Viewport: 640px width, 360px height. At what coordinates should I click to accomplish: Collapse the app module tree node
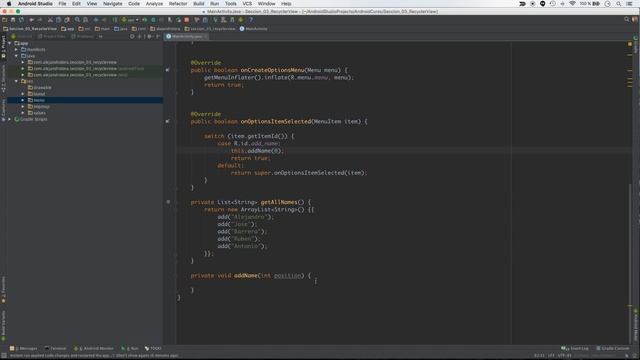coord(9,43)
